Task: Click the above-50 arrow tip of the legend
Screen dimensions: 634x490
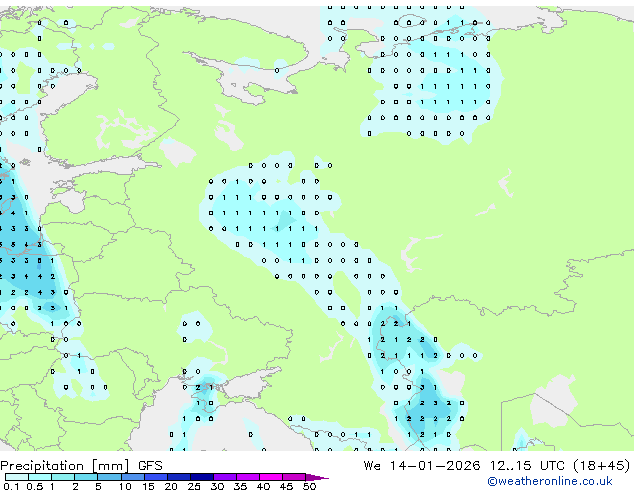Action: click(317, 477)
